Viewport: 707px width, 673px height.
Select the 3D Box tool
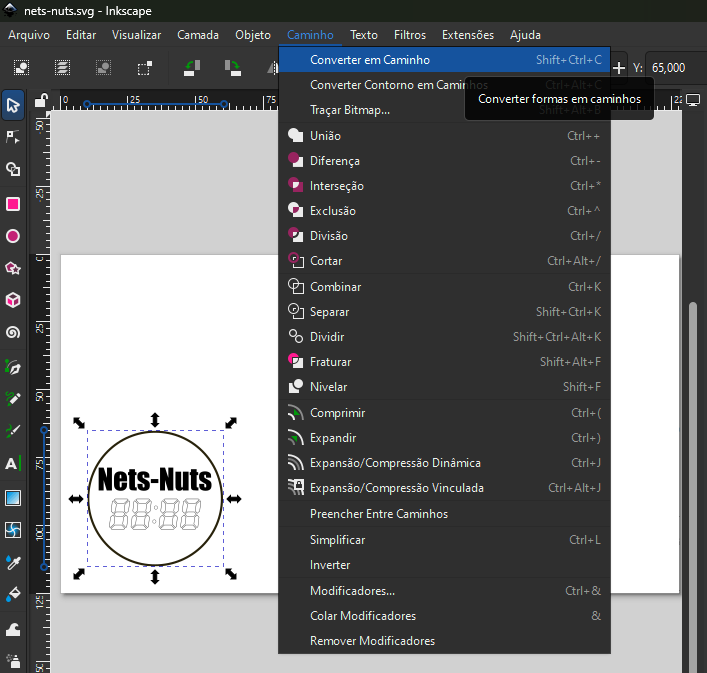pos(13,300)
